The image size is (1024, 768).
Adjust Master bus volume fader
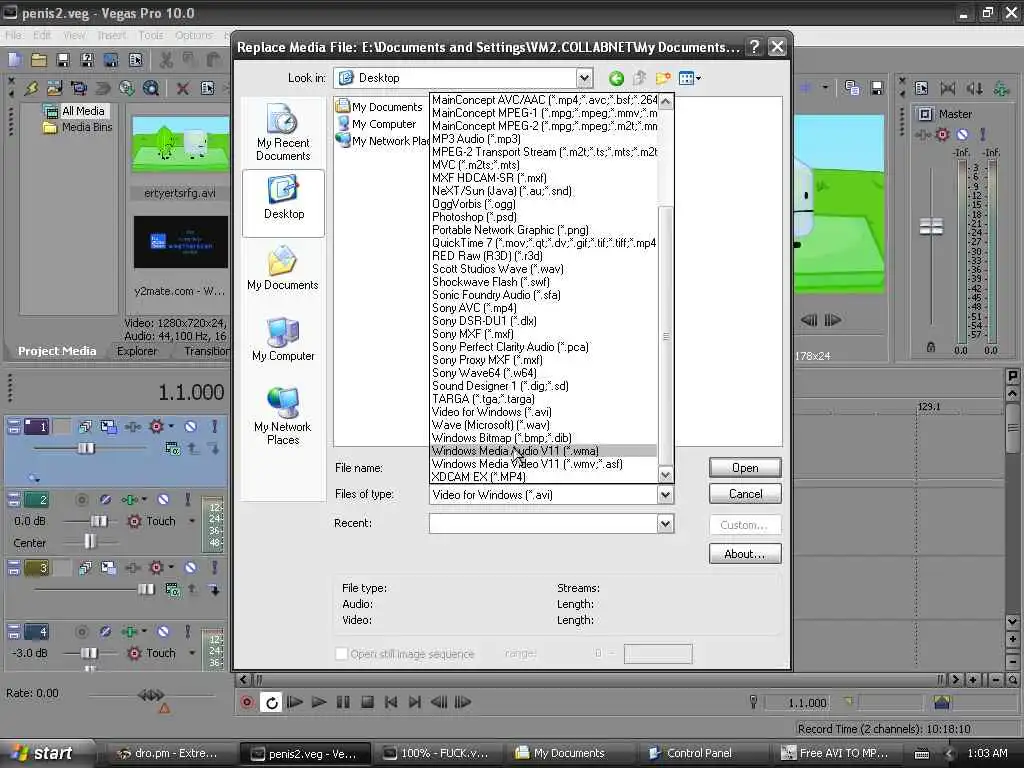pyautogui.click(x=931, y=227)
